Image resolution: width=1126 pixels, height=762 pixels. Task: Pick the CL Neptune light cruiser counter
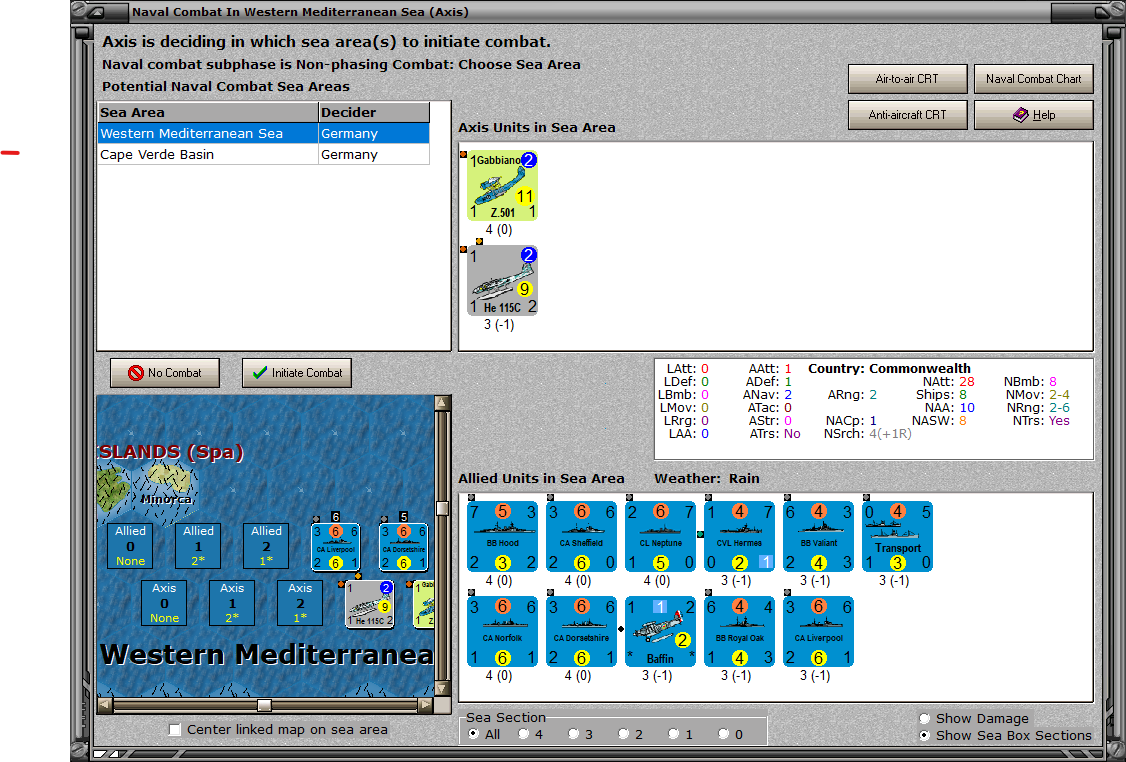661,536
